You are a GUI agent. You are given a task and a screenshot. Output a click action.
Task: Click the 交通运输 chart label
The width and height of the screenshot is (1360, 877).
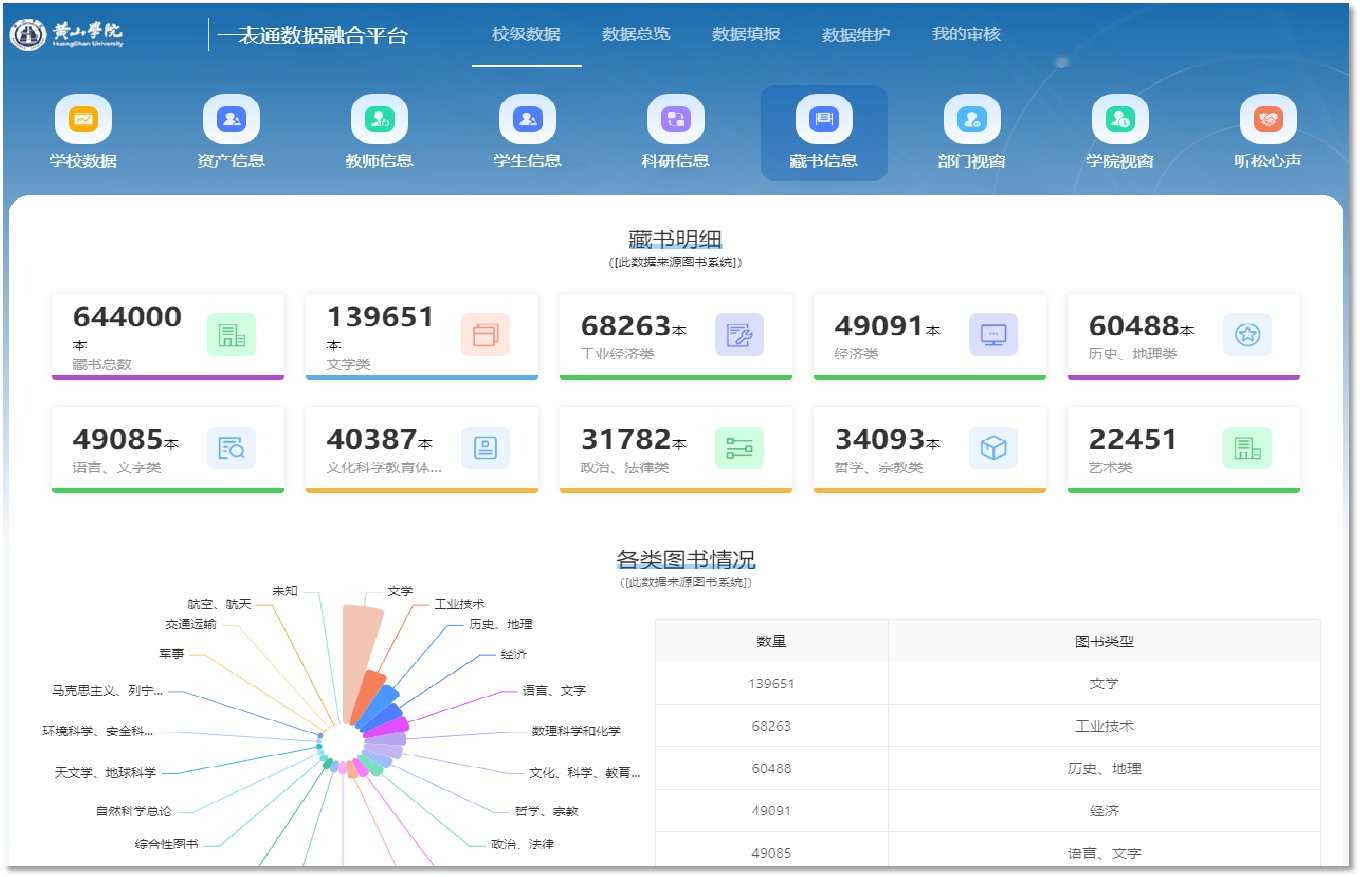tap(190, 624)
